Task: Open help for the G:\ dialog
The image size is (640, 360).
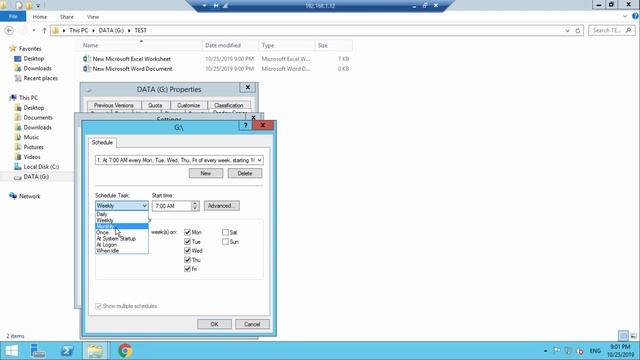Action: coord(245,125)
